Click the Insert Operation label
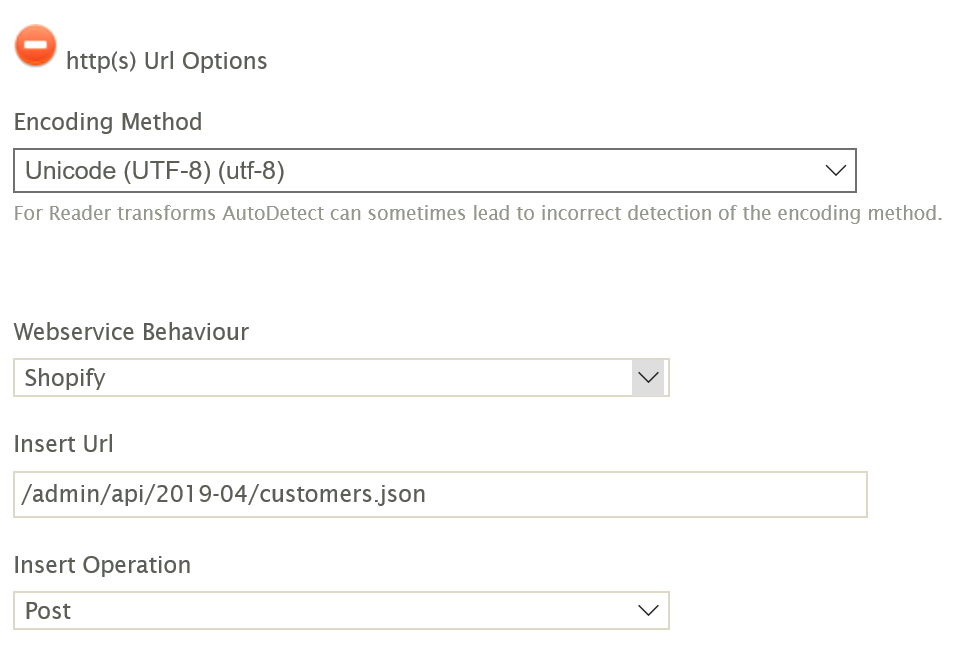The image size is (960, 649). [x=102, y=565]
